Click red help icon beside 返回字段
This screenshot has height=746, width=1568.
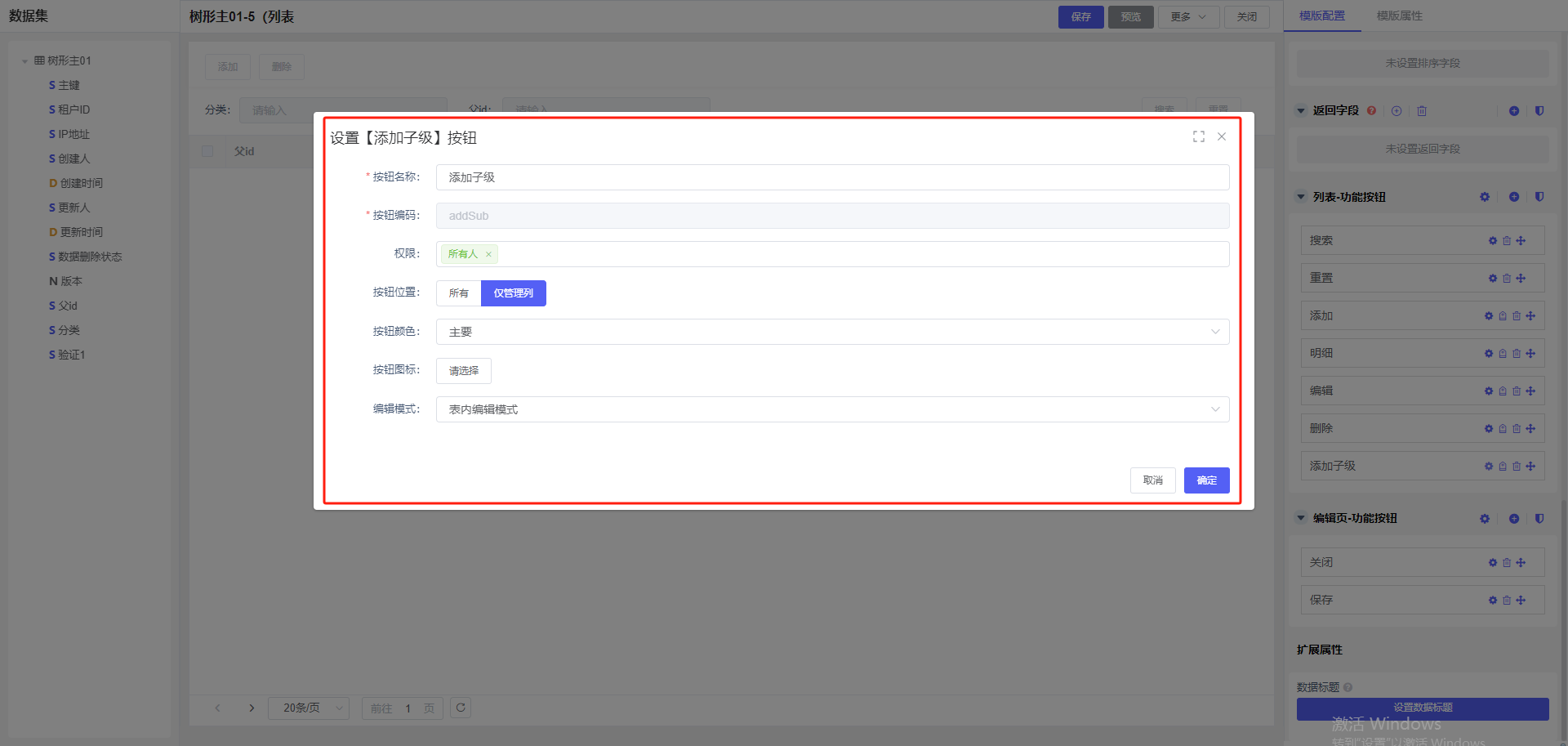click(1371, 111)
